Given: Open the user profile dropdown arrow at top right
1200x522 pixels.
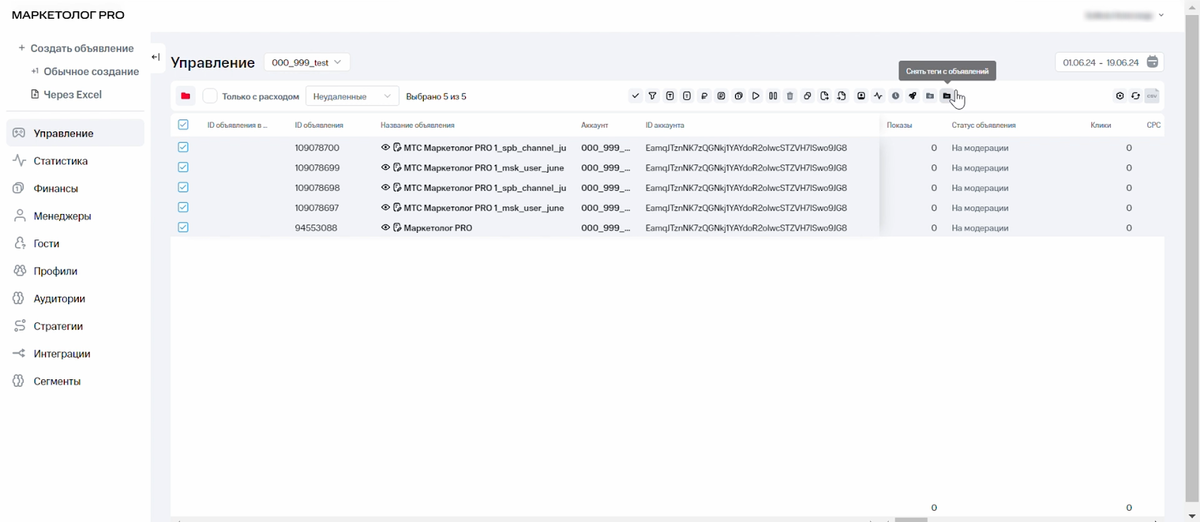Looking at the screenshot, I should [1161, 15].
